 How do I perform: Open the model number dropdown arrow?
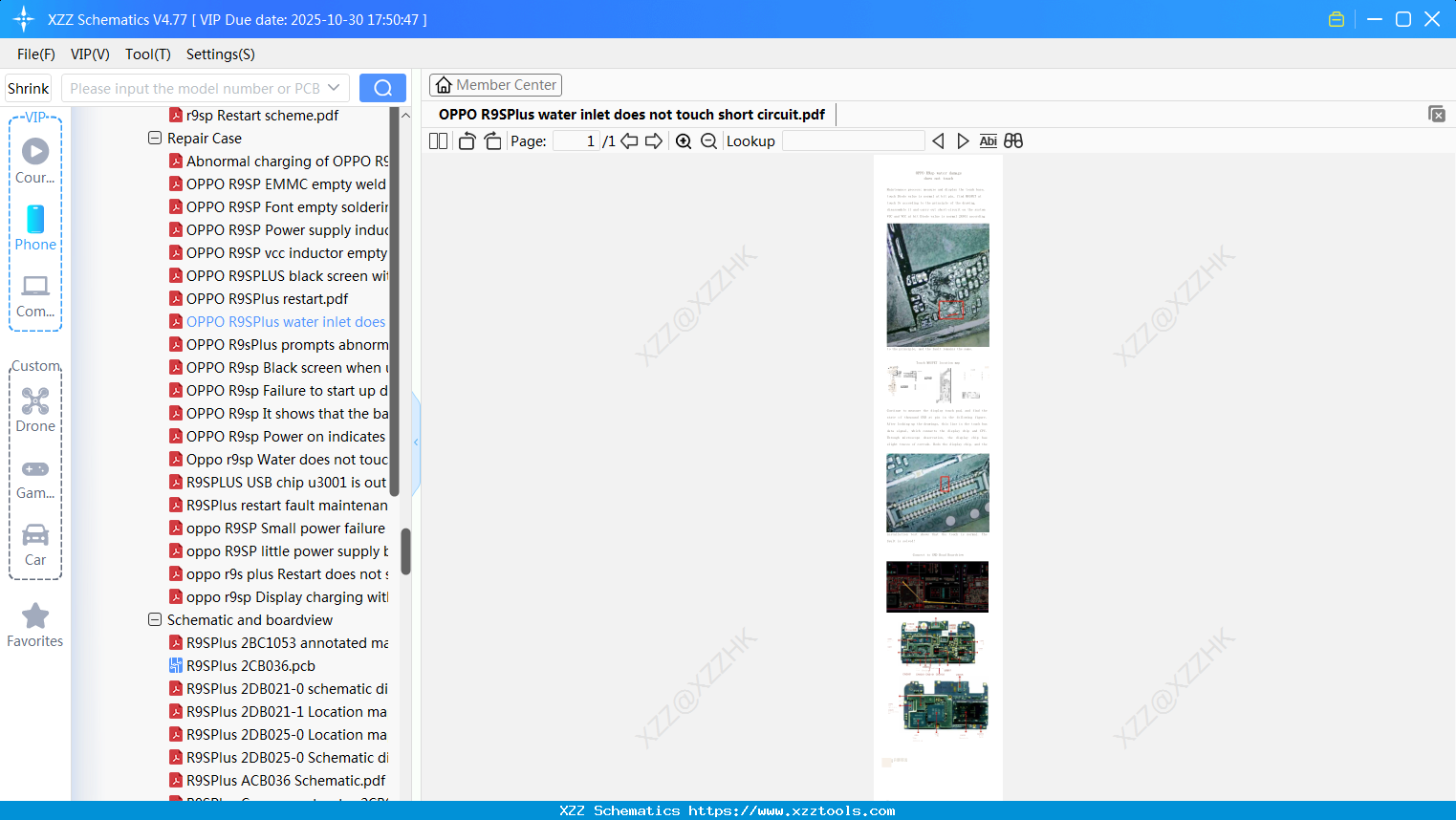click(334, 88)
